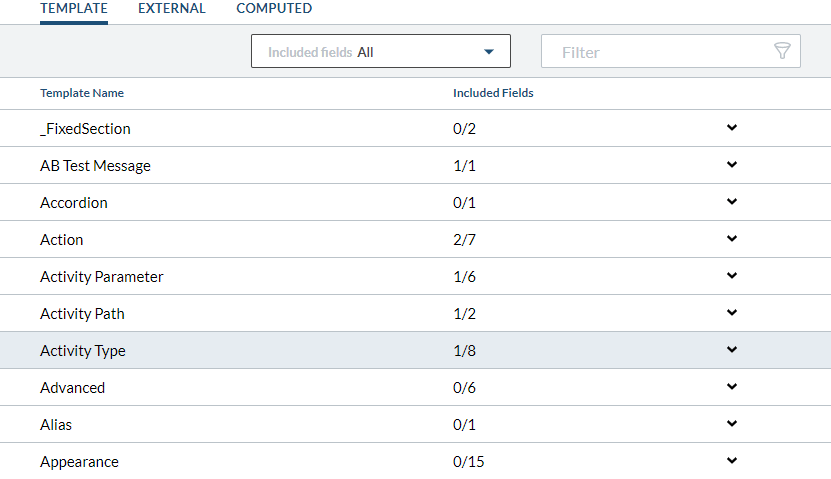The height and width of the screenshot is (479, 831).
Task: Expand the Activity Type chevron
Action: 732,350
